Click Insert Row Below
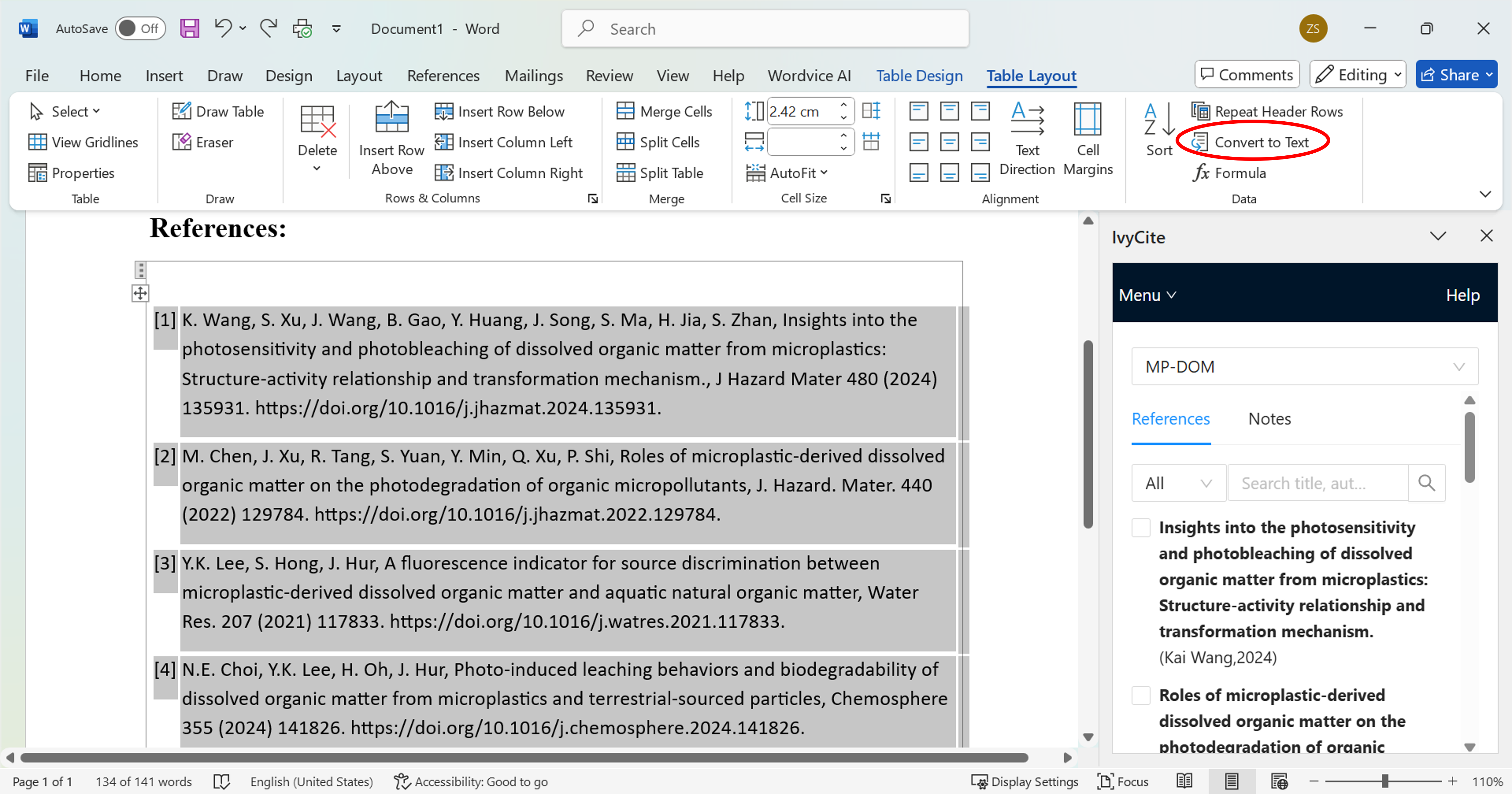 [500, 111]
